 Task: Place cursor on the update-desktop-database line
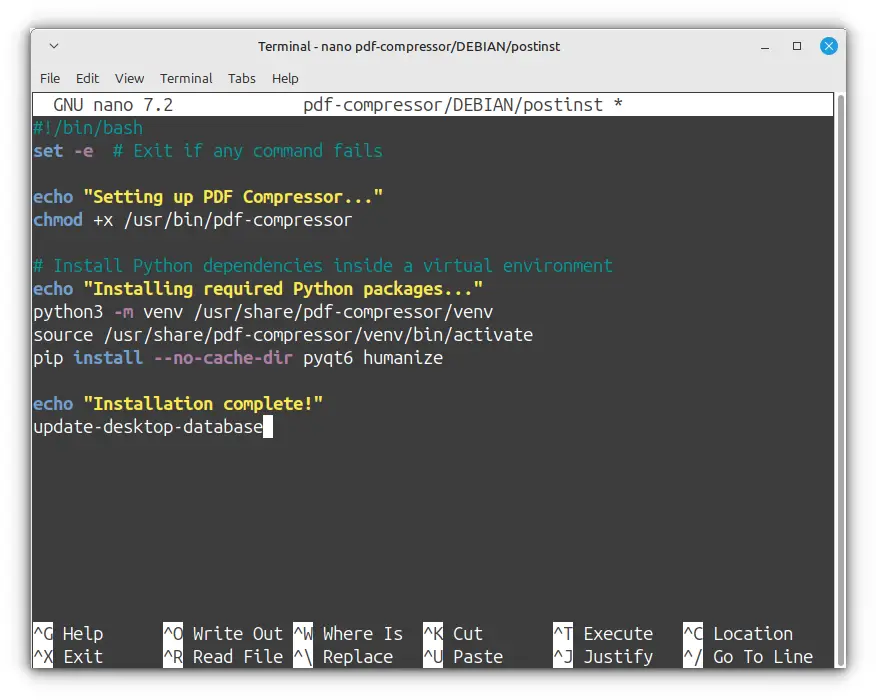coord(148,428)
